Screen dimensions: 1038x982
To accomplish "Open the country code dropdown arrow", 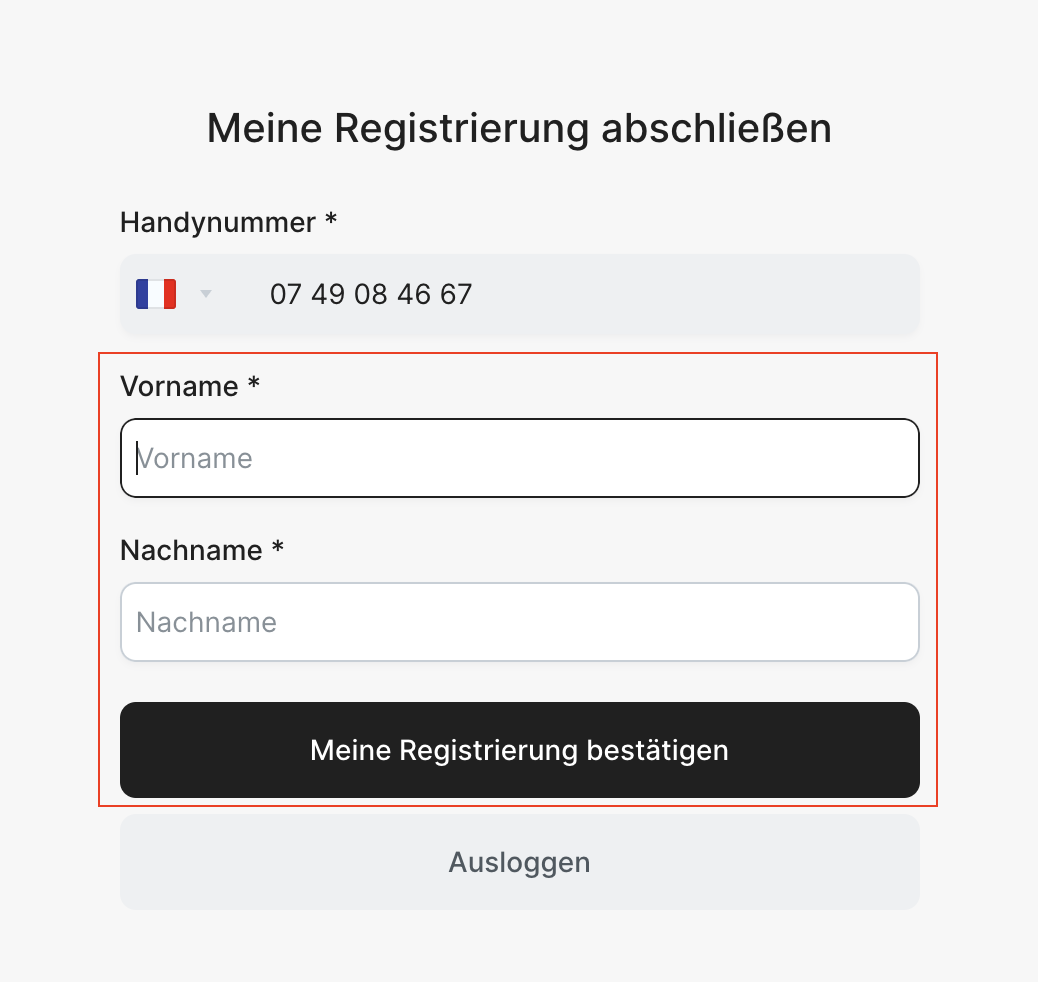I will 206,294.
